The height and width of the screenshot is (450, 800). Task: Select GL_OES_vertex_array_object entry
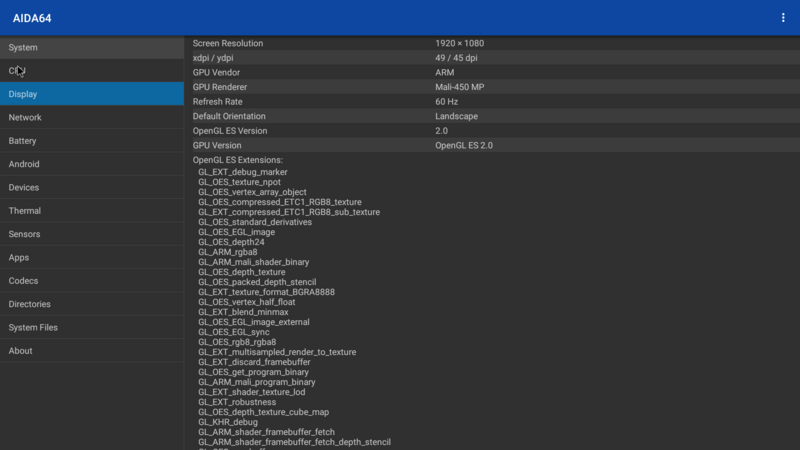coord(252,192)
